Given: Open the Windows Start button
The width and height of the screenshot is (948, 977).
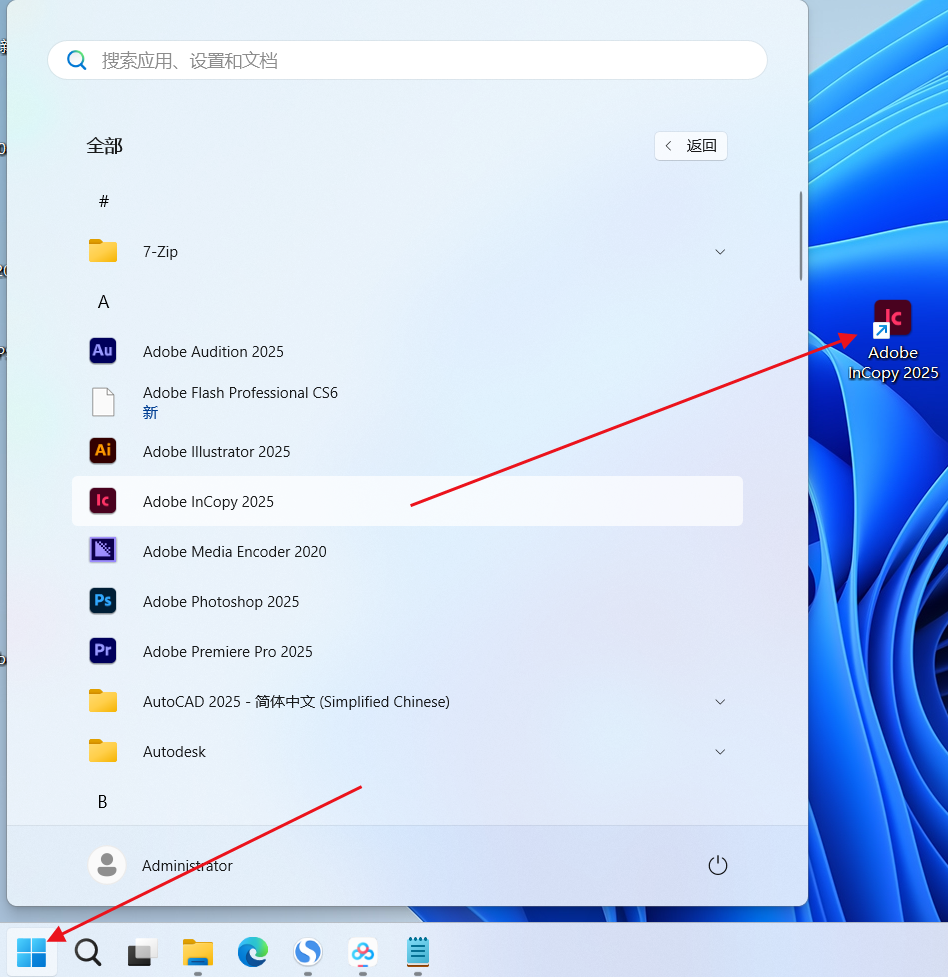Looking at the screenshot, I should 31,952.
